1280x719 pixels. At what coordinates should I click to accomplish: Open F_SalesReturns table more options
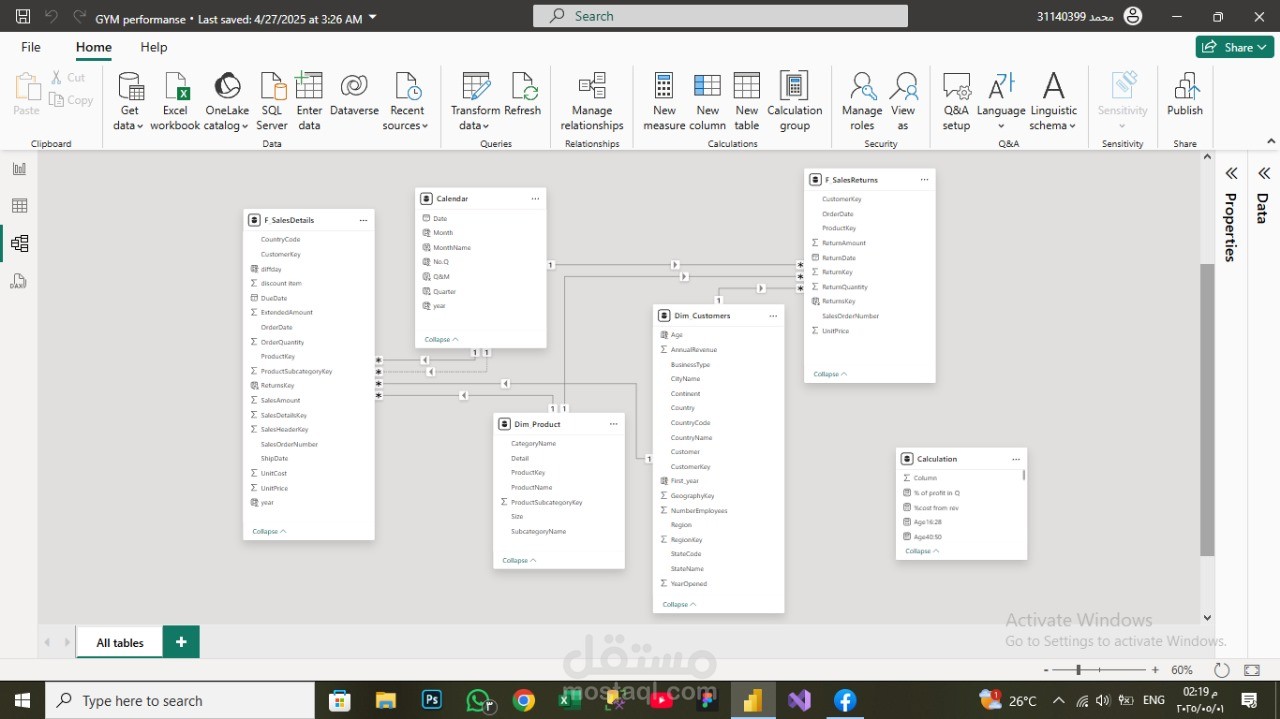(x=924, y=180)
